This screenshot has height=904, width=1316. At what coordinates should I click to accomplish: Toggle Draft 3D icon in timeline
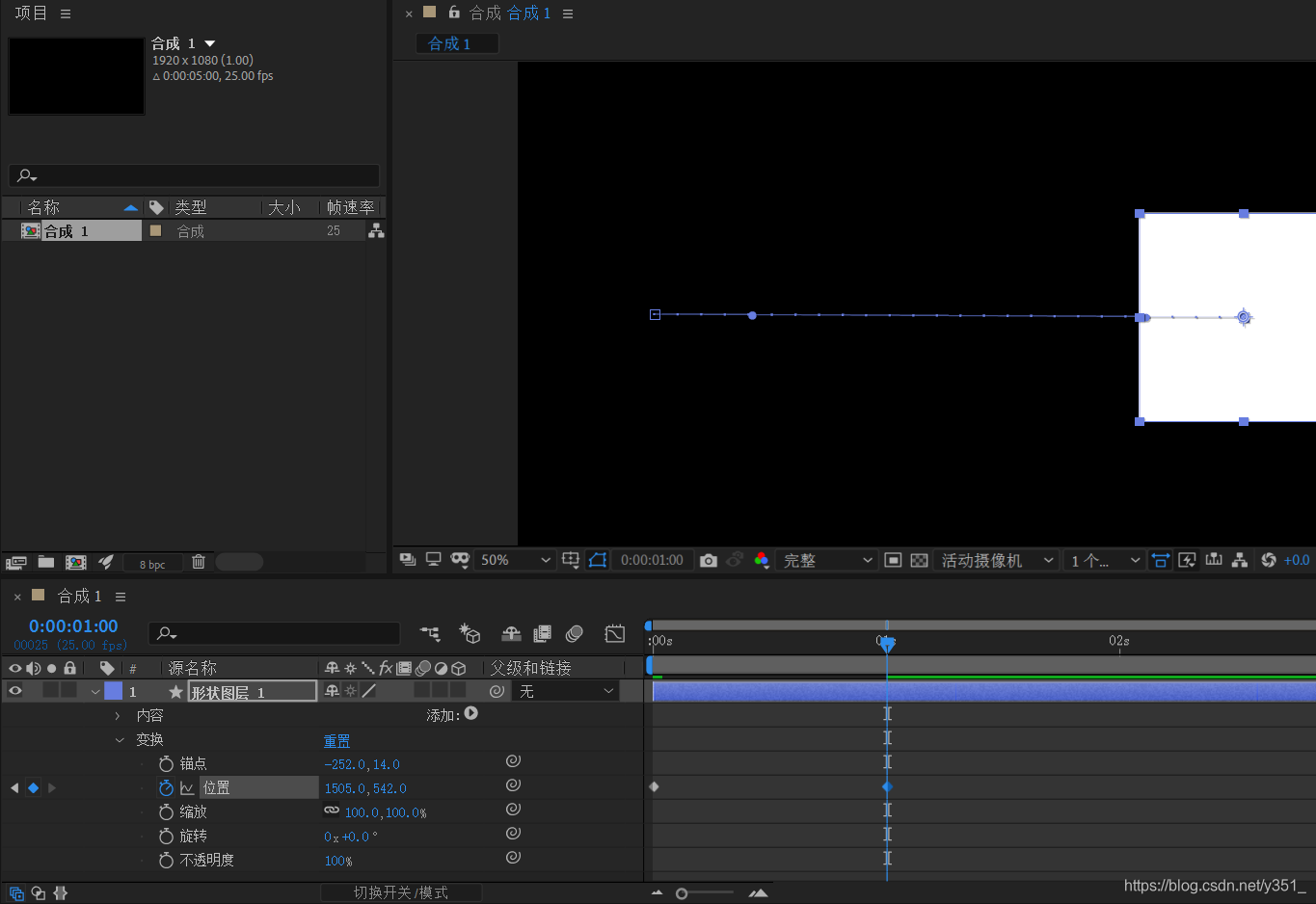click(x=470, y=633)
